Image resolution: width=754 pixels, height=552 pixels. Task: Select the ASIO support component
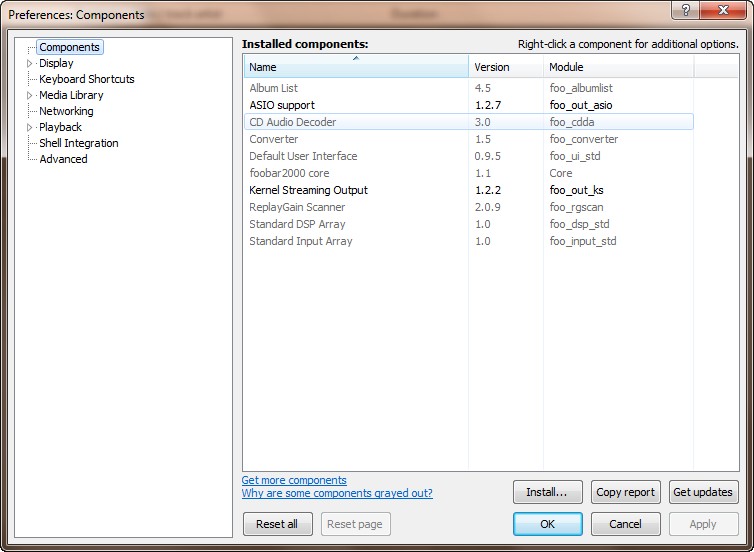469,105
